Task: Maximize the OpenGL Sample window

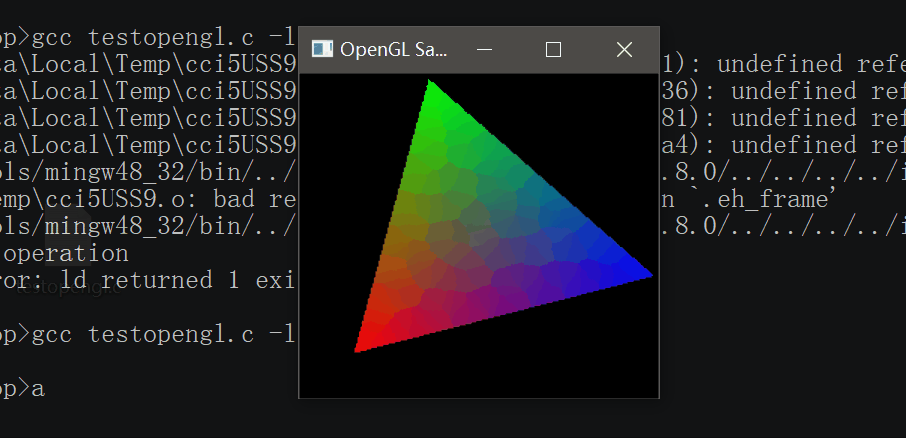Action: [553, 49]
